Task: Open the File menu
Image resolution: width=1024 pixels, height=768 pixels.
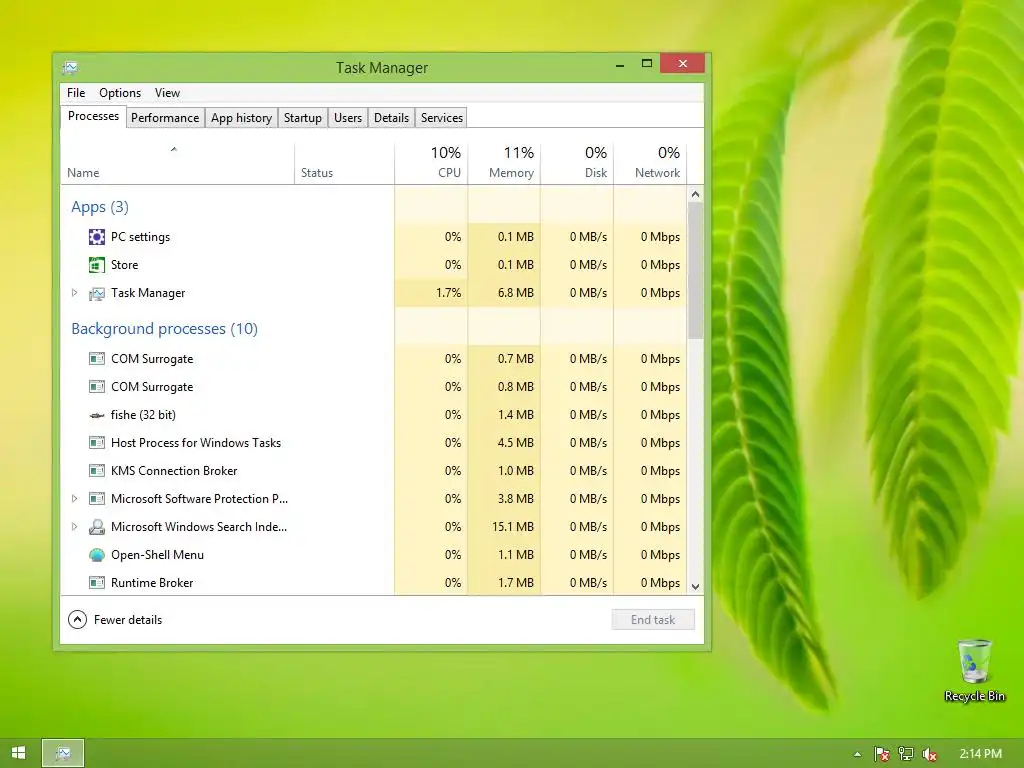Action: pyautogui.click(x=76, y=93)
